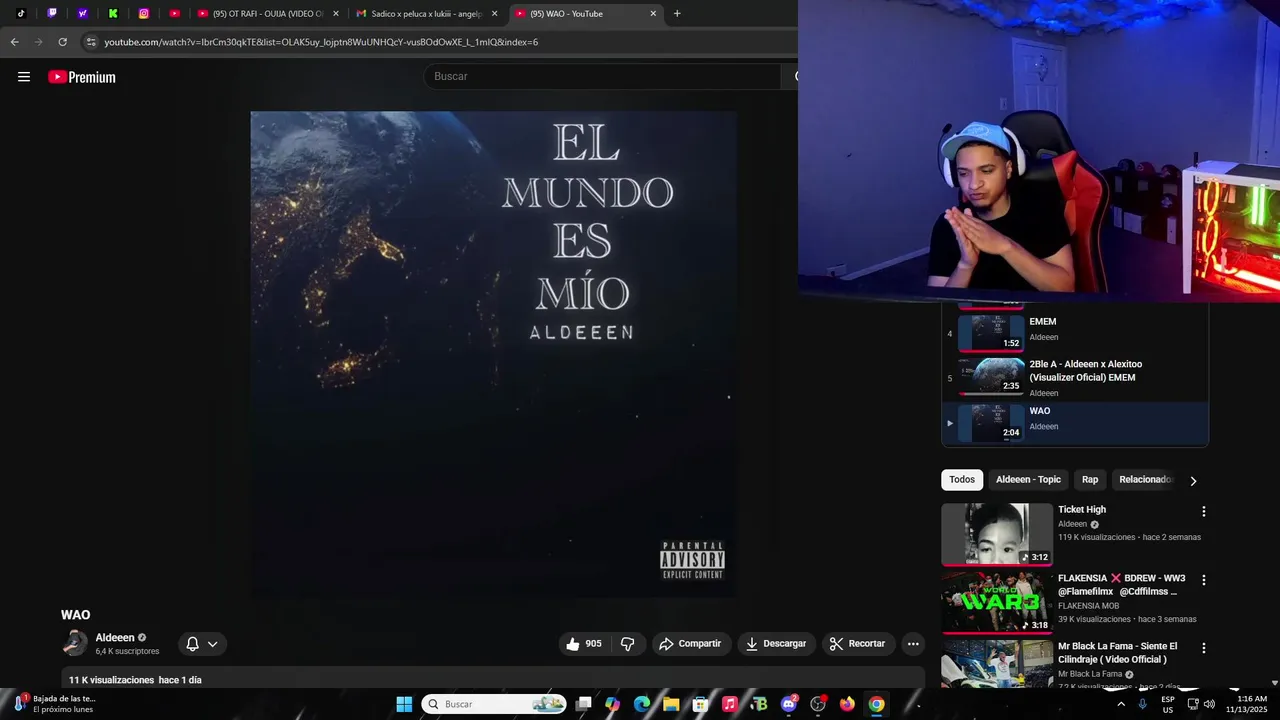
Task: Expand video description with 11 K visualizaciones
Action: pos(493,679)
